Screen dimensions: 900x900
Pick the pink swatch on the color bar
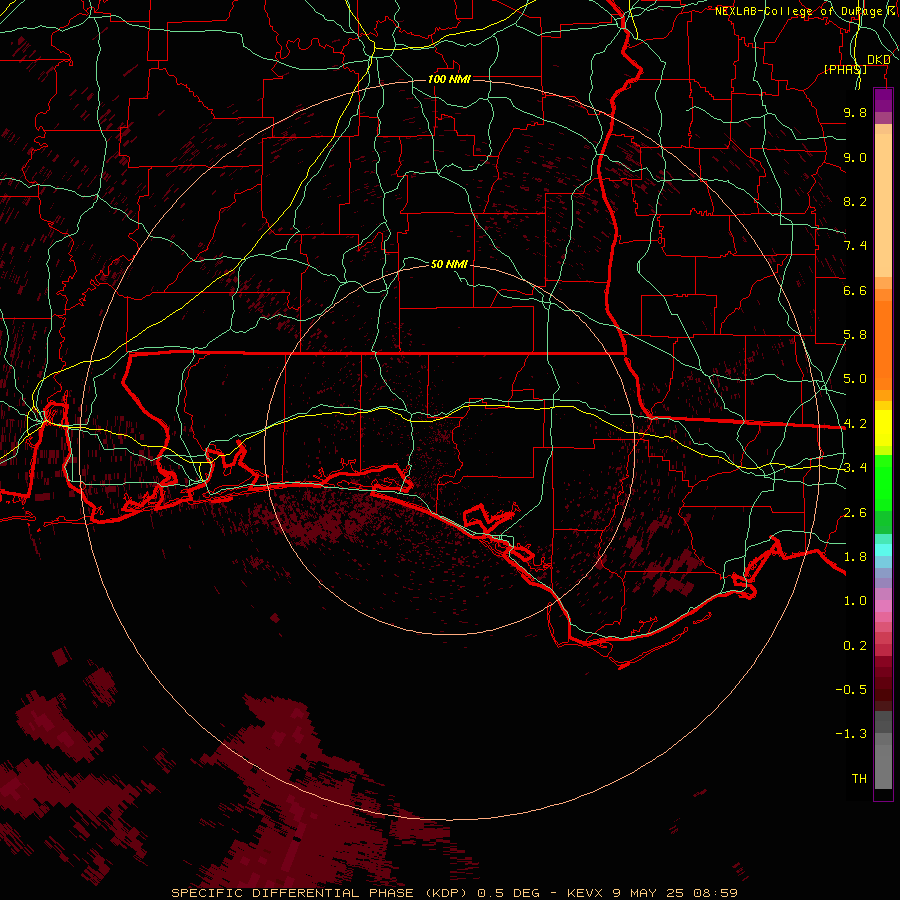click(883, 606)
